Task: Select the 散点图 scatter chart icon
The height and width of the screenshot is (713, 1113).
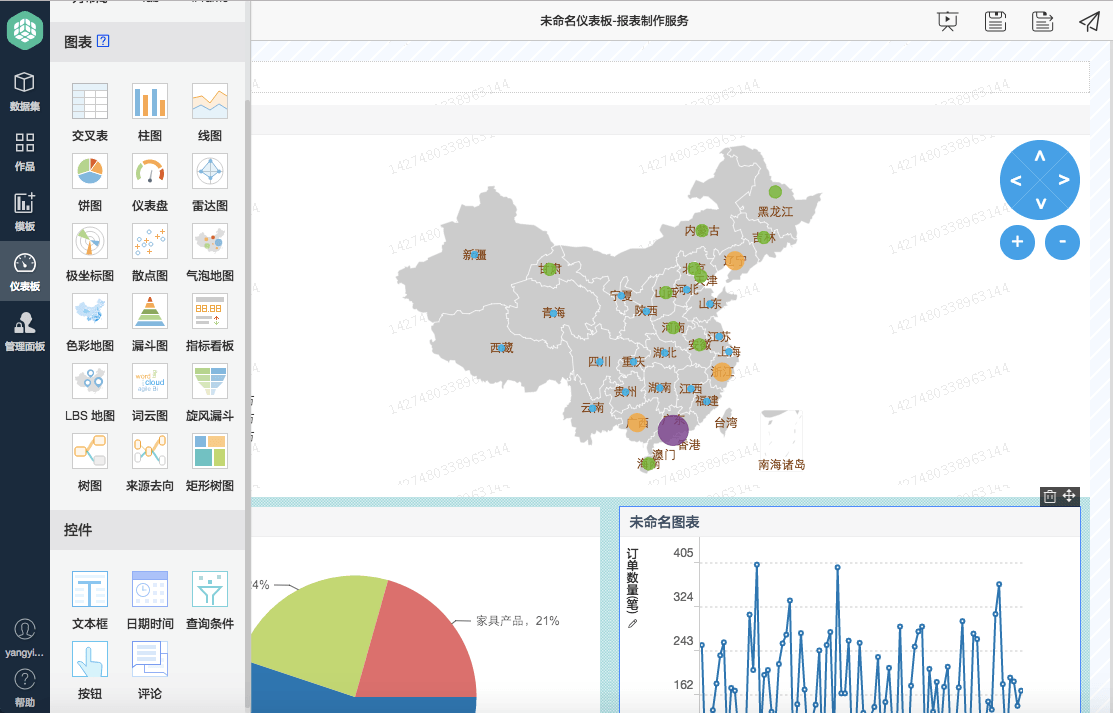Action: (x=150, y=241)
